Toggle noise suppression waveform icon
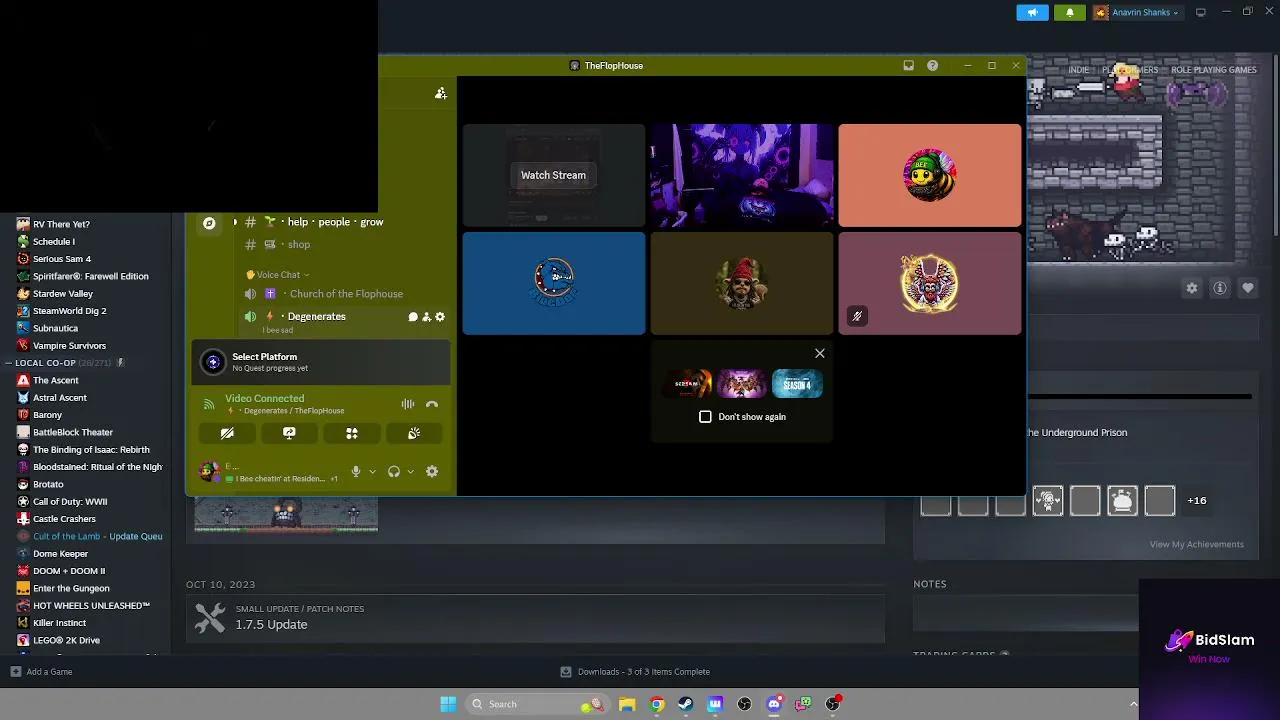This screenshot has height=720, width=1280. [408, 404]
